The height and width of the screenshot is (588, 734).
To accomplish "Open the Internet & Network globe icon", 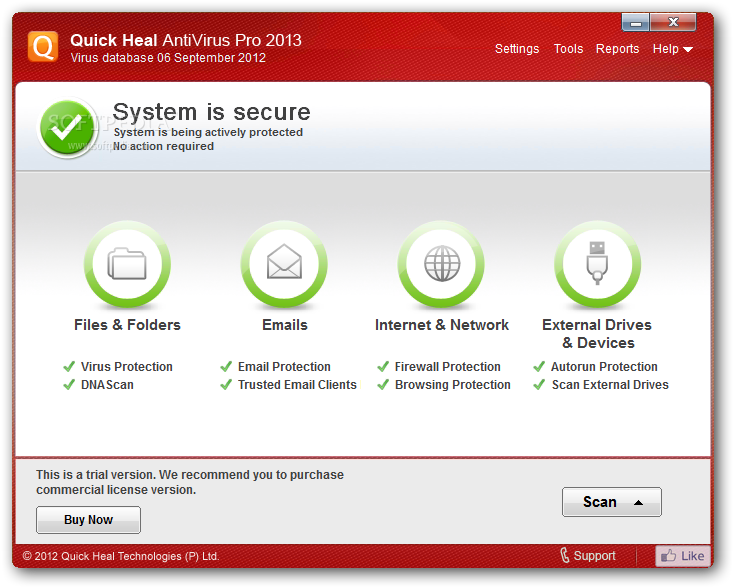I will pyautogui.click(x=441, y=264).
